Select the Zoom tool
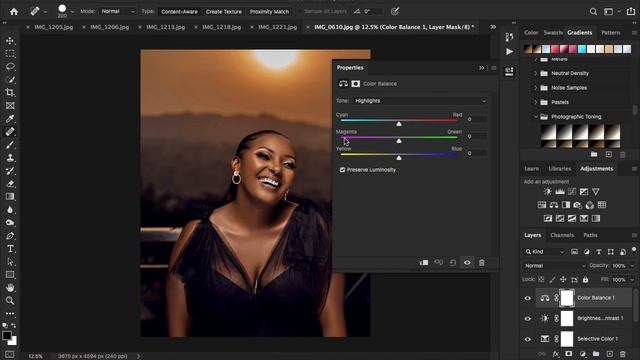The height and width of the screenshot is (360, 640). tap(10, 301)
